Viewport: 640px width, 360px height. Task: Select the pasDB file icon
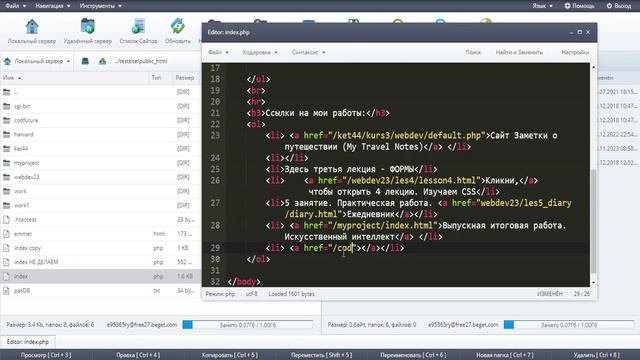[x=7, y=291]
